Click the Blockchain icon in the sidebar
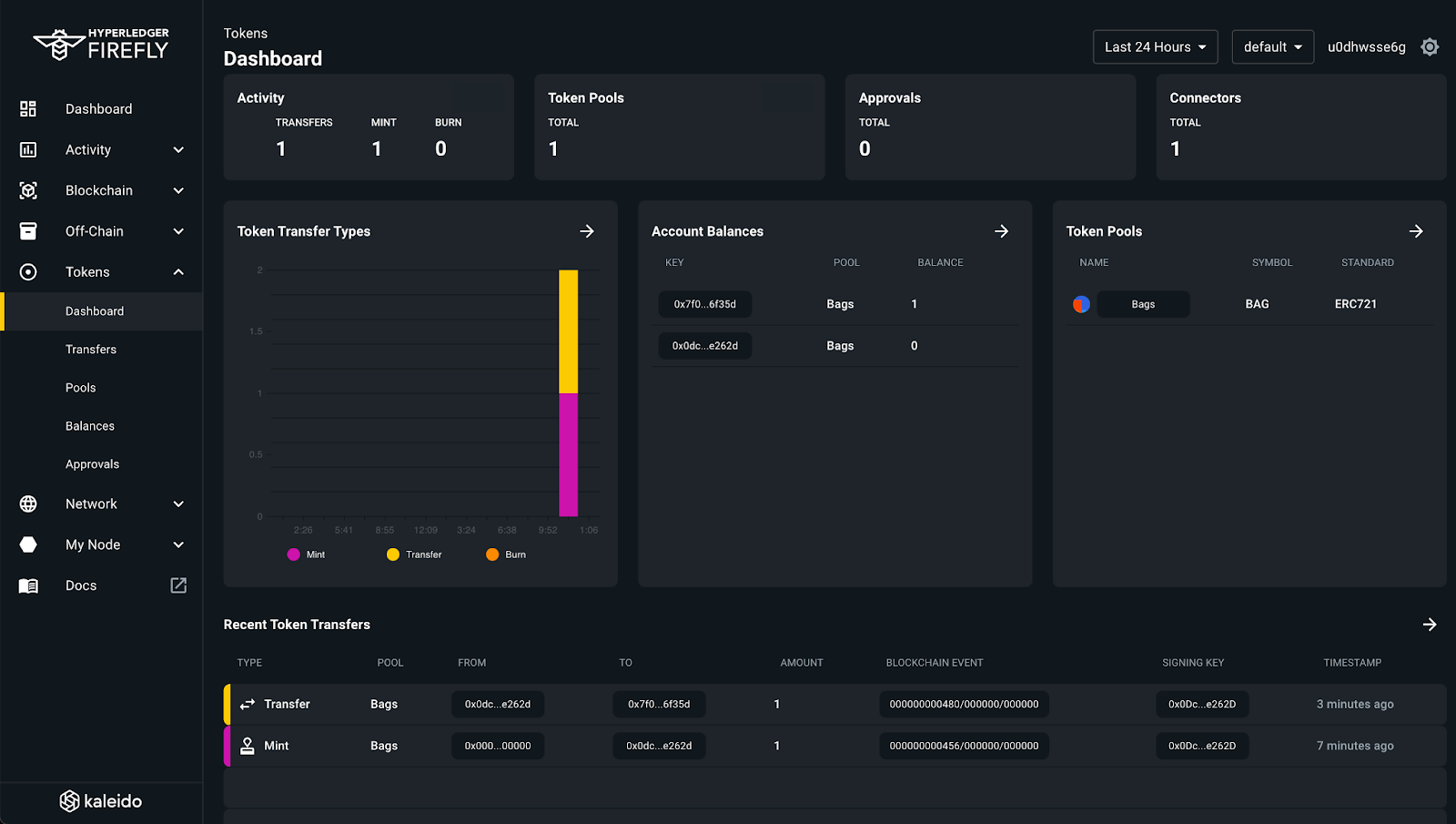Screen dimensions: 1456x824 [x=28, y=190]
